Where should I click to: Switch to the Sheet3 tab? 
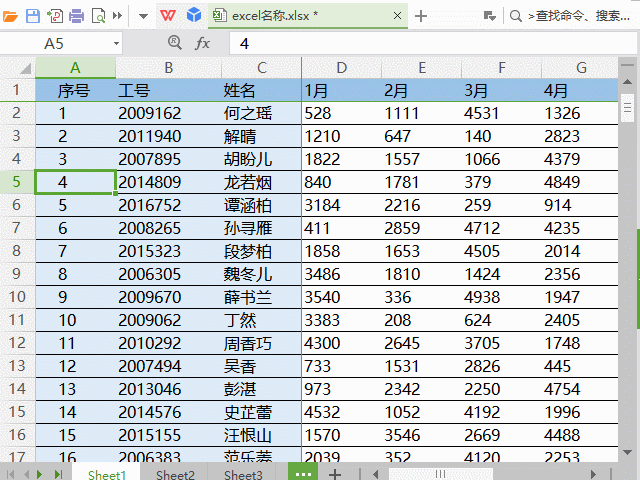tap(243, 474)
